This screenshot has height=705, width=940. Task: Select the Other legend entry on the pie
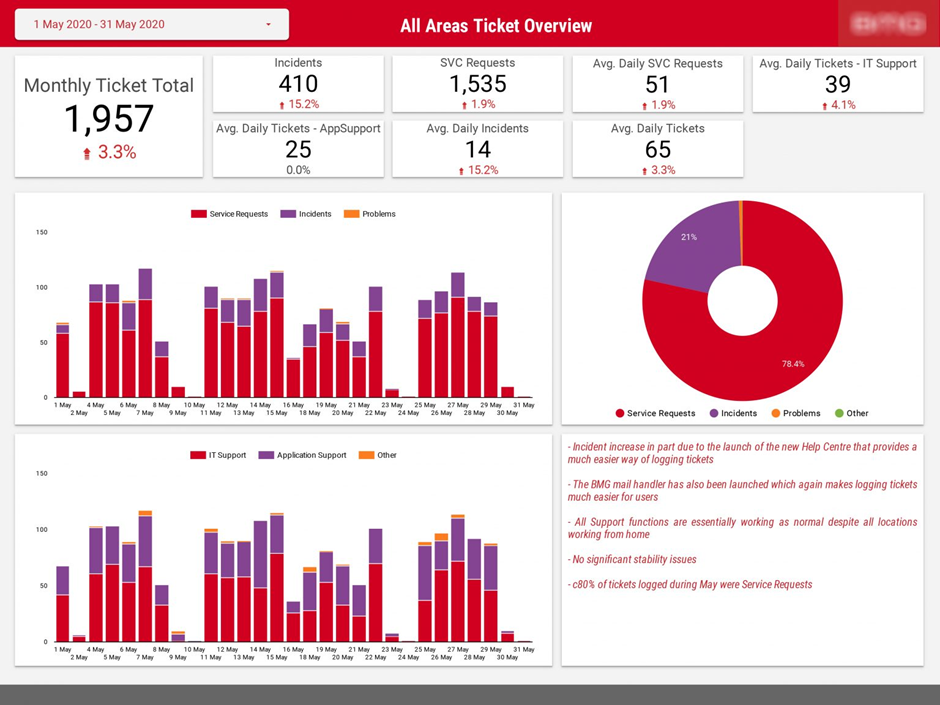click(x=852, y=413)
